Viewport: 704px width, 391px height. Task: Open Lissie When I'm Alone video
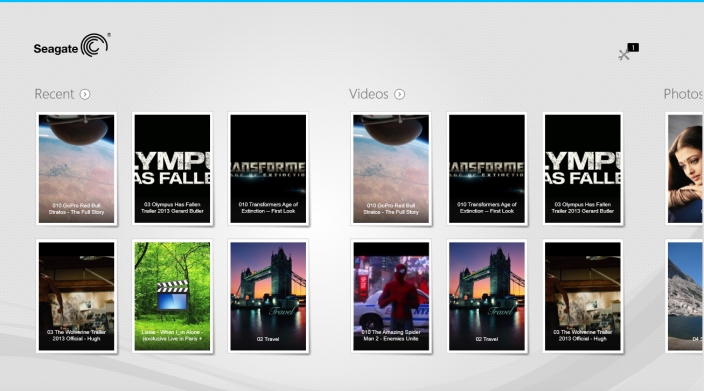pos(172,296)
